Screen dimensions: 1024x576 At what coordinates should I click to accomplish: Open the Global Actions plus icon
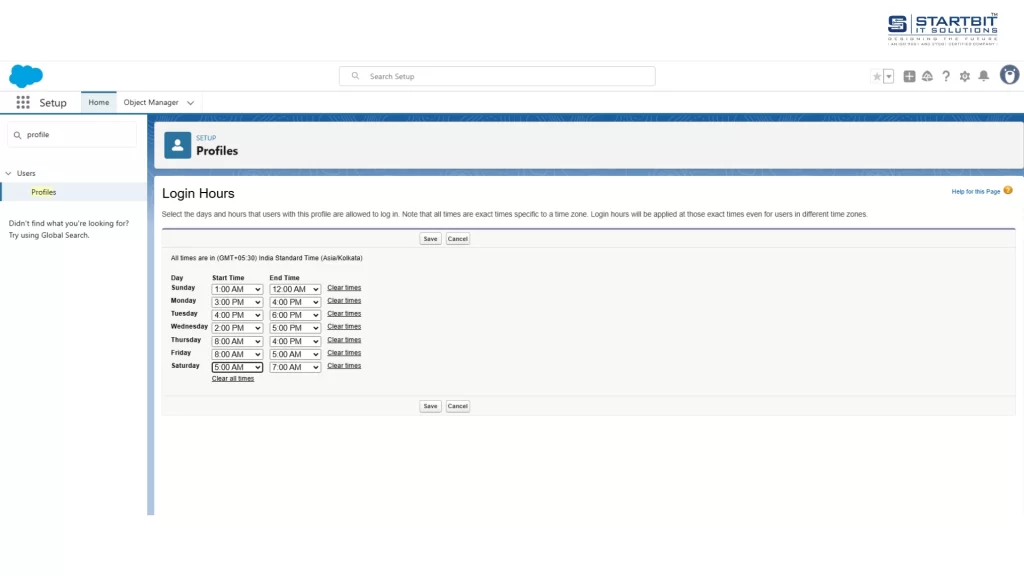point(909,76)
